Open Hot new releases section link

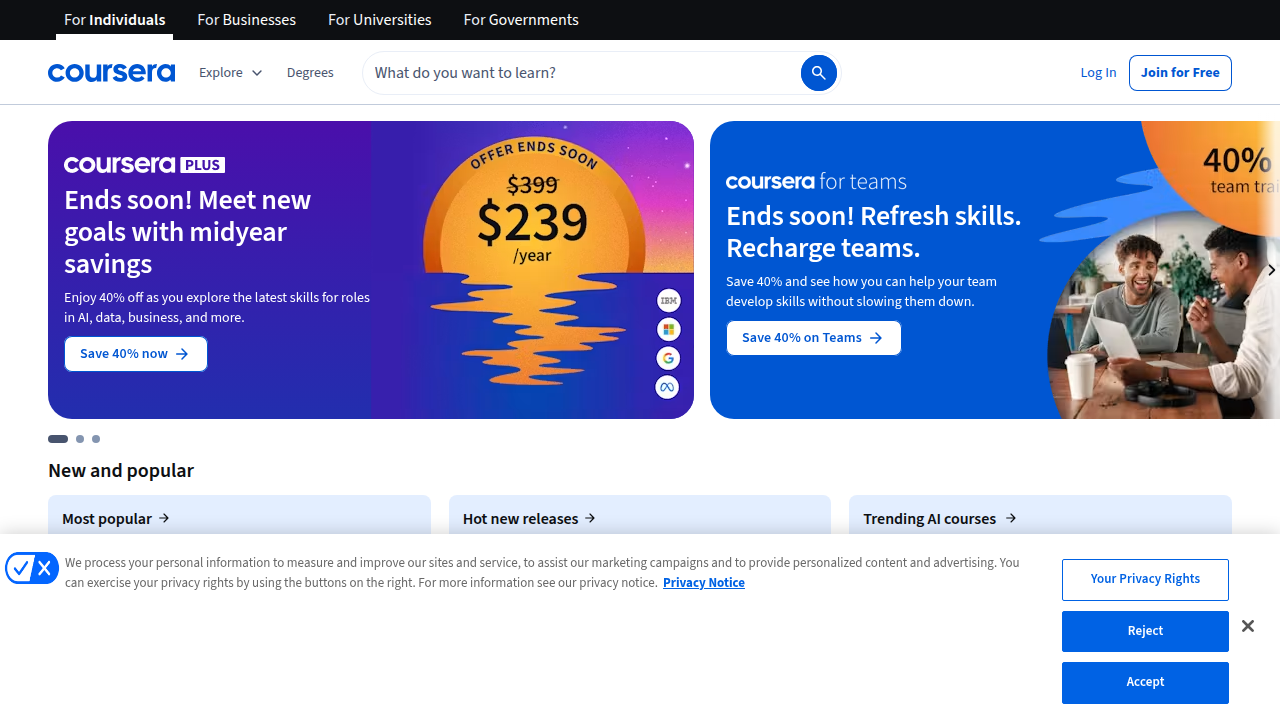(529, 519)
